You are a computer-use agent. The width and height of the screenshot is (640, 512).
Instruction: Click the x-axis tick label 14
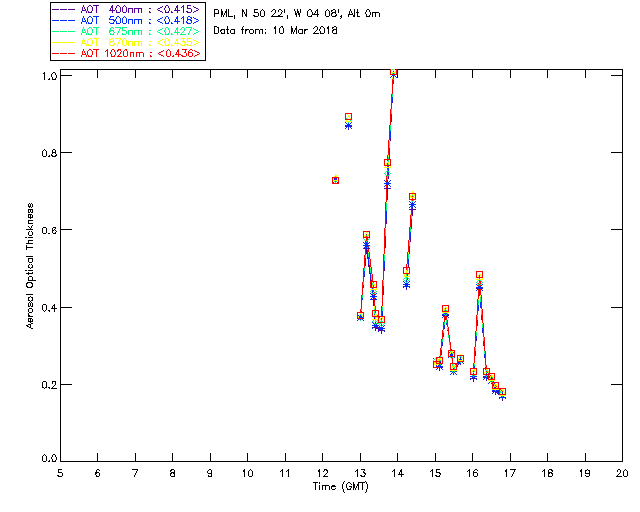(x=398, y=474)
